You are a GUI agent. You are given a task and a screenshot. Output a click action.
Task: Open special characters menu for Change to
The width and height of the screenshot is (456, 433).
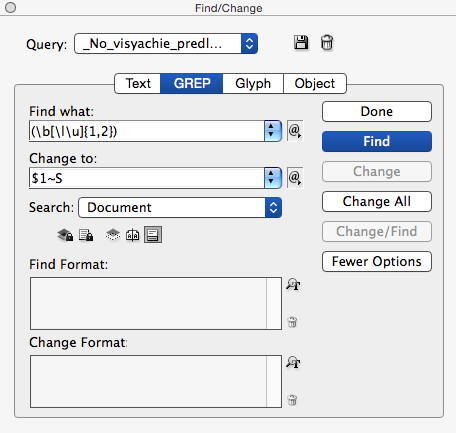[x=295, y=178]
